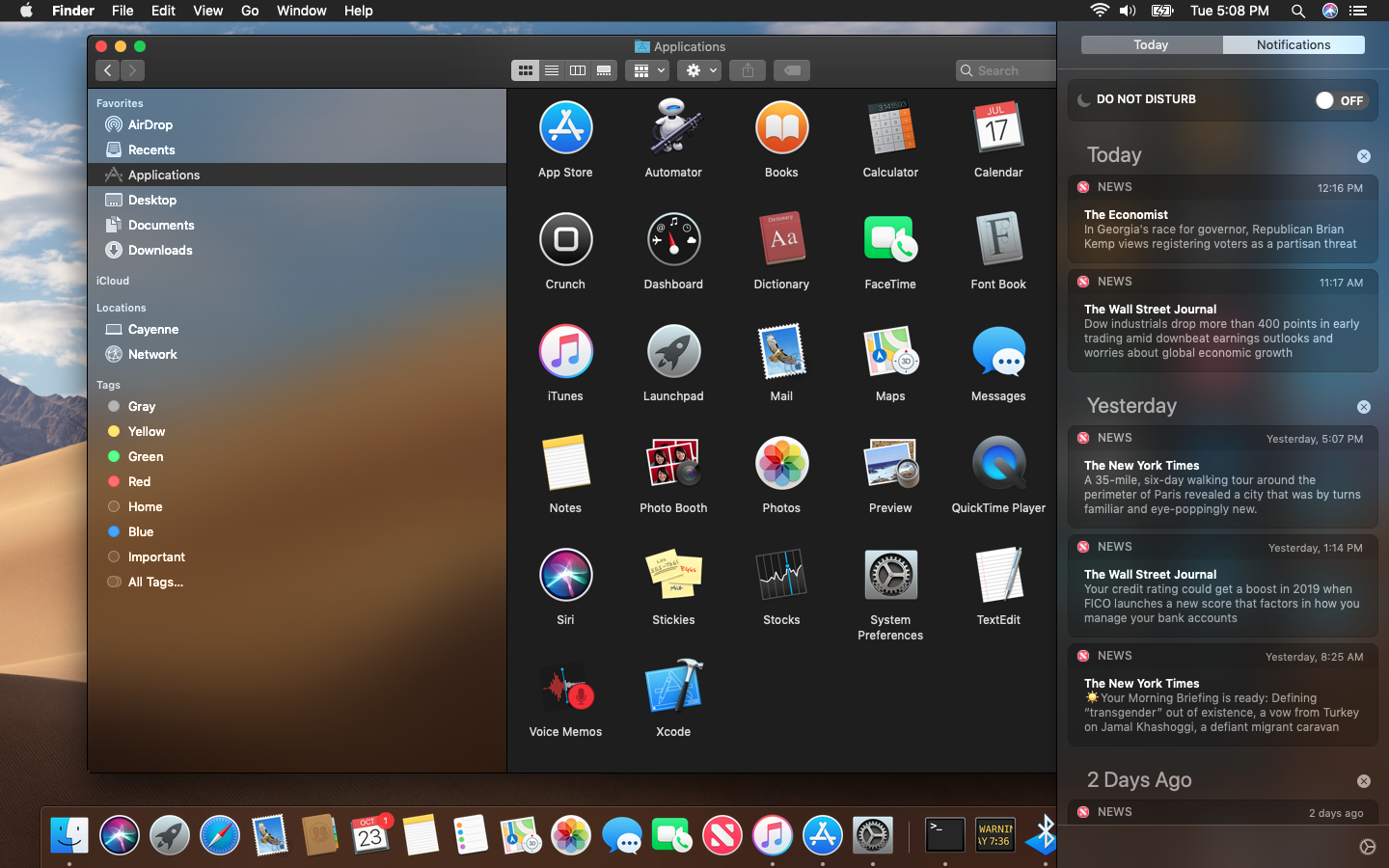Open Terminal from the Dock
The image size is (1389, 868).
click(944, 835)
